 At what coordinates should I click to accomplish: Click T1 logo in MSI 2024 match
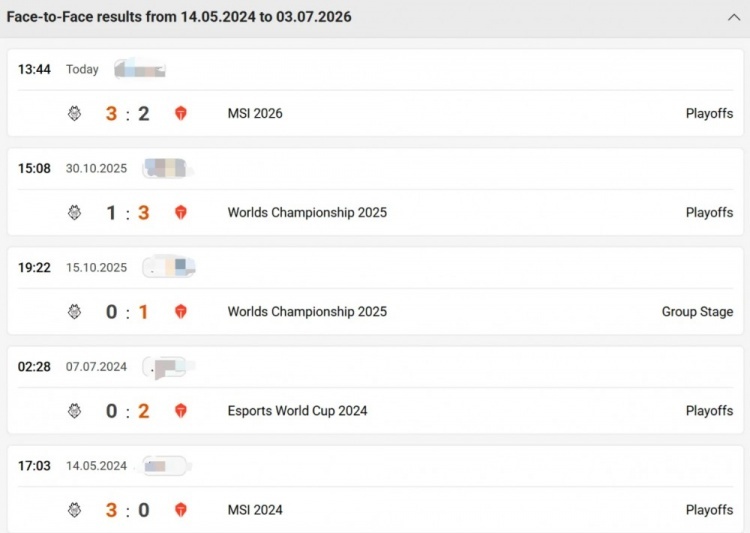click(x=181, y=510)
